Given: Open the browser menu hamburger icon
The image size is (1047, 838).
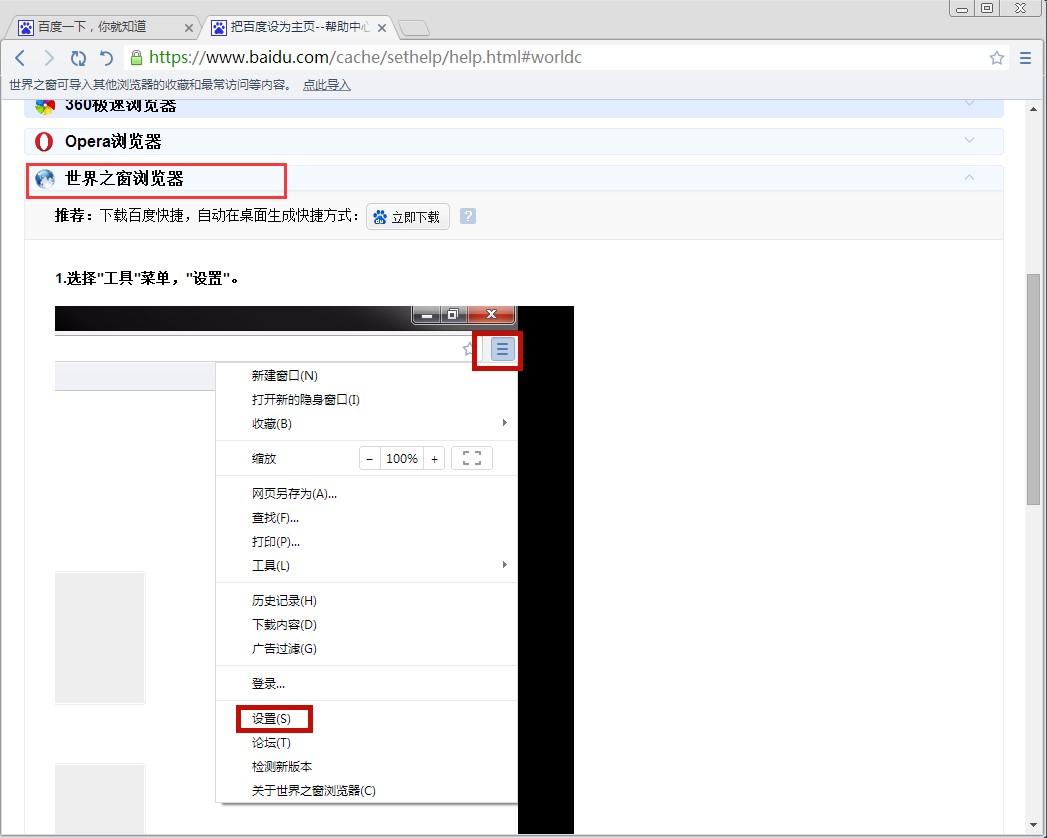Looking at the screenshot, I should [1025, 57].
